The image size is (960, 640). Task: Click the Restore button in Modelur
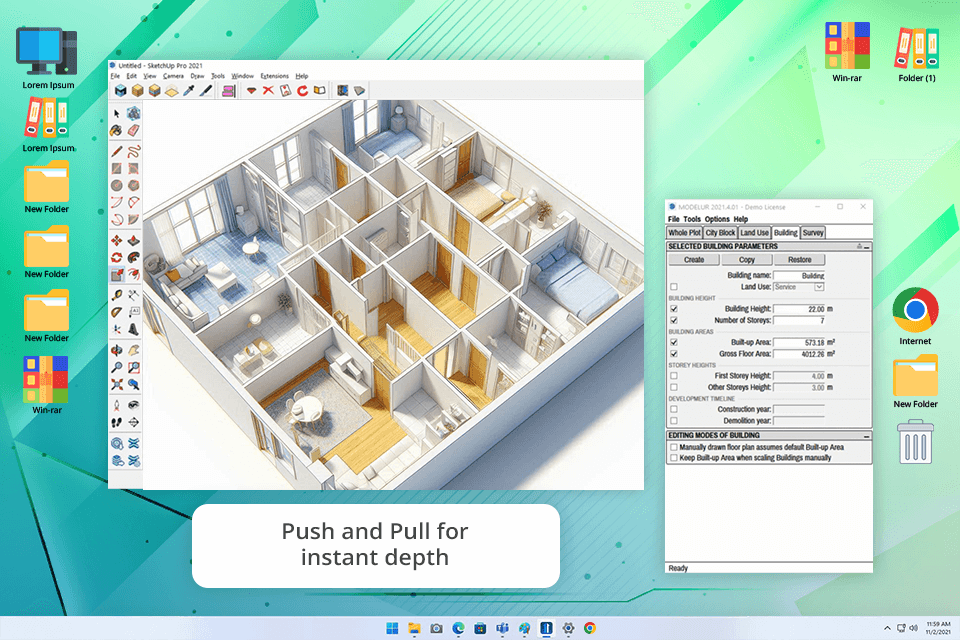click(x=800, y=260)
